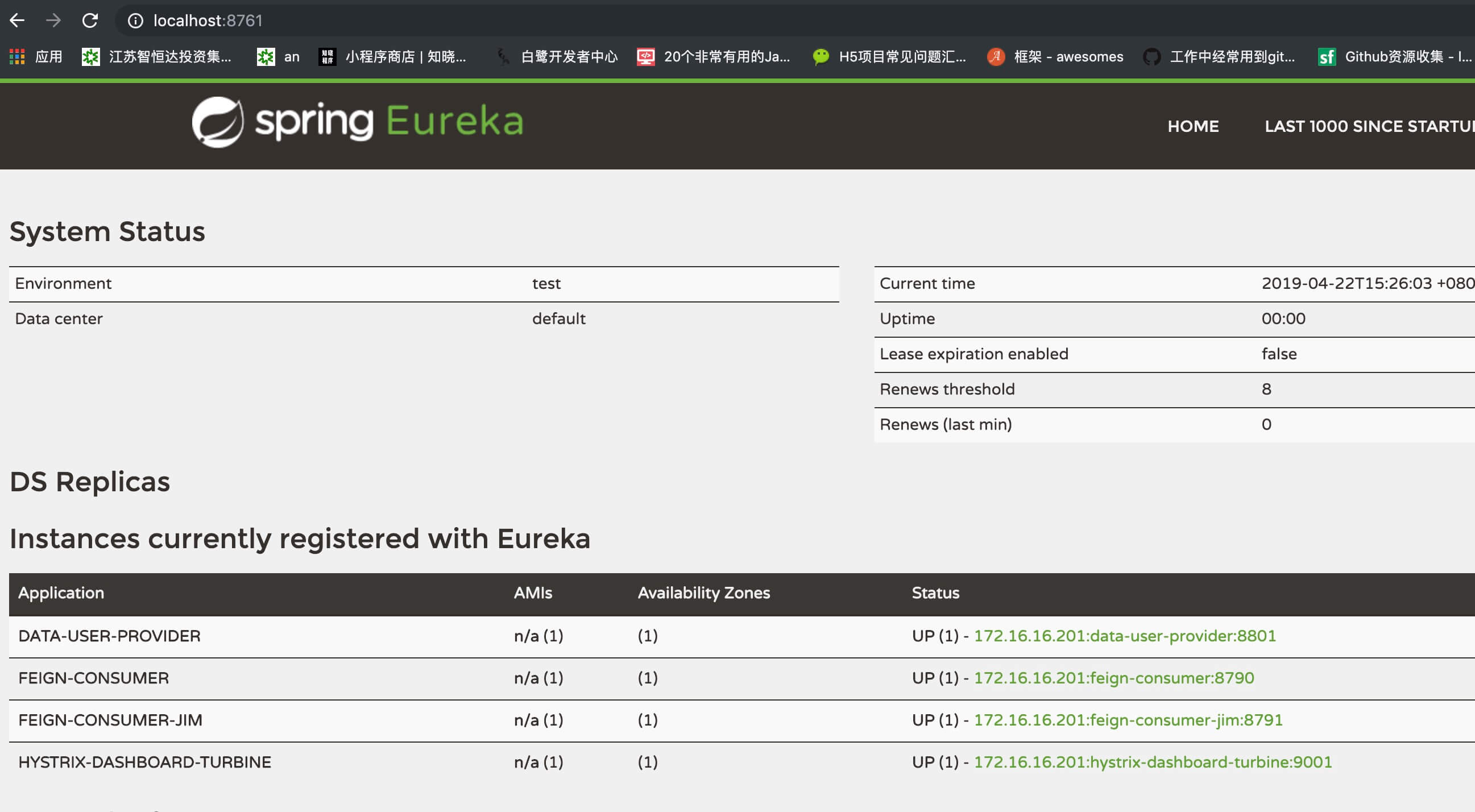Open the 应用 apps bookmark
Image resolution: width=1475 pixels, height=812 pixels.
pyautogui.click(x=35, y=57)
